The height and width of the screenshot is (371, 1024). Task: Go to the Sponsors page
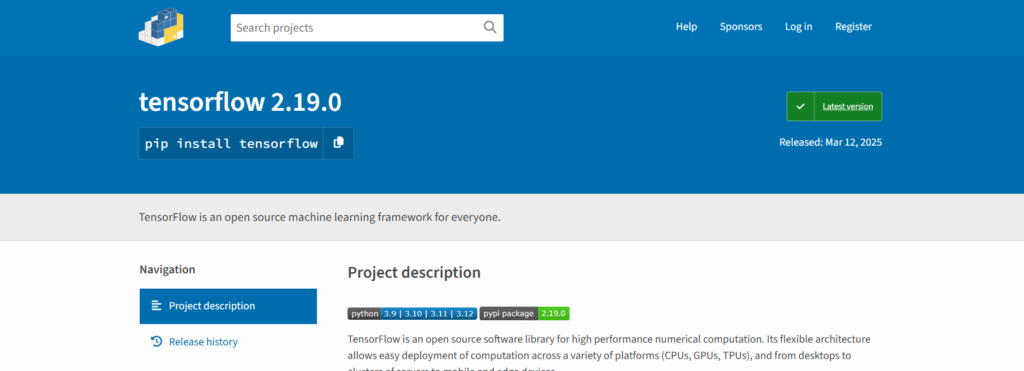click(x=741, y=27)
